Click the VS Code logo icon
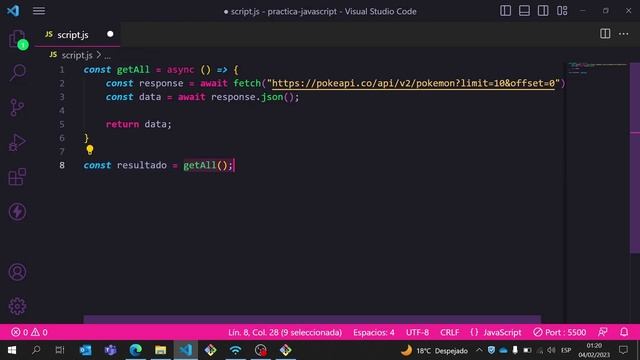 (x=13, y=11)
